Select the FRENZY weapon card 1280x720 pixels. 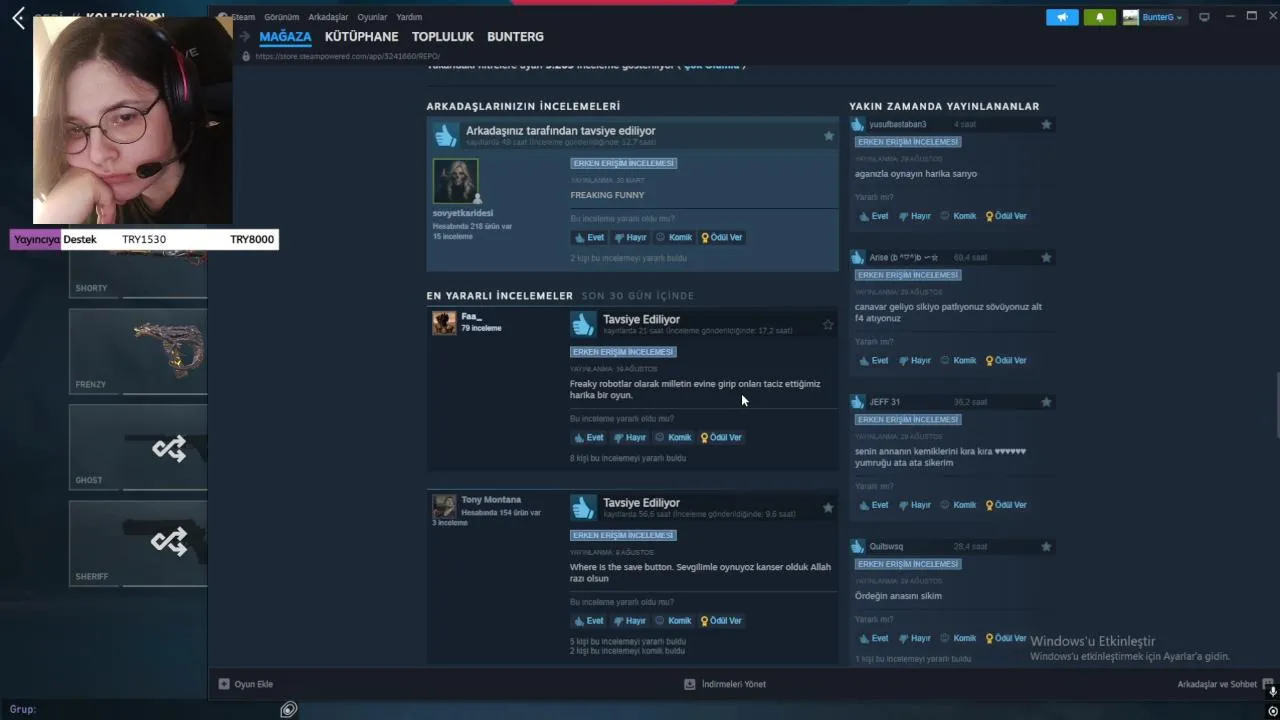[x=138, y=352]
